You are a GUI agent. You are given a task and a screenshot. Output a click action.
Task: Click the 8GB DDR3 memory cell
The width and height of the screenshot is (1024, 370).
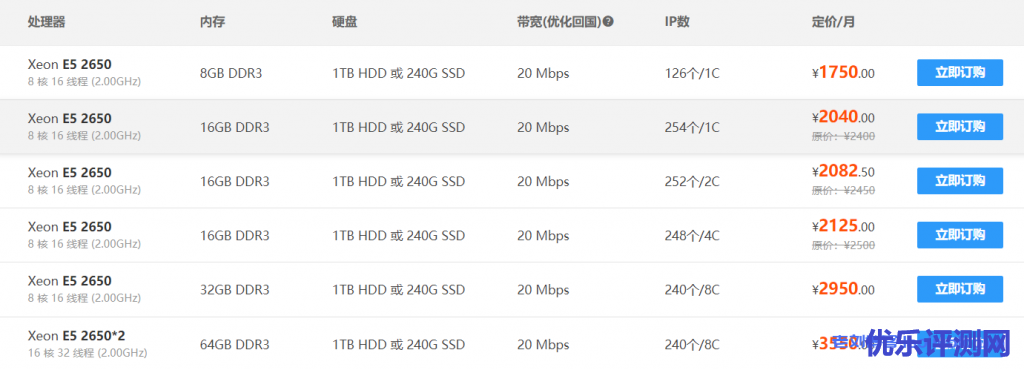coord(231,73)
